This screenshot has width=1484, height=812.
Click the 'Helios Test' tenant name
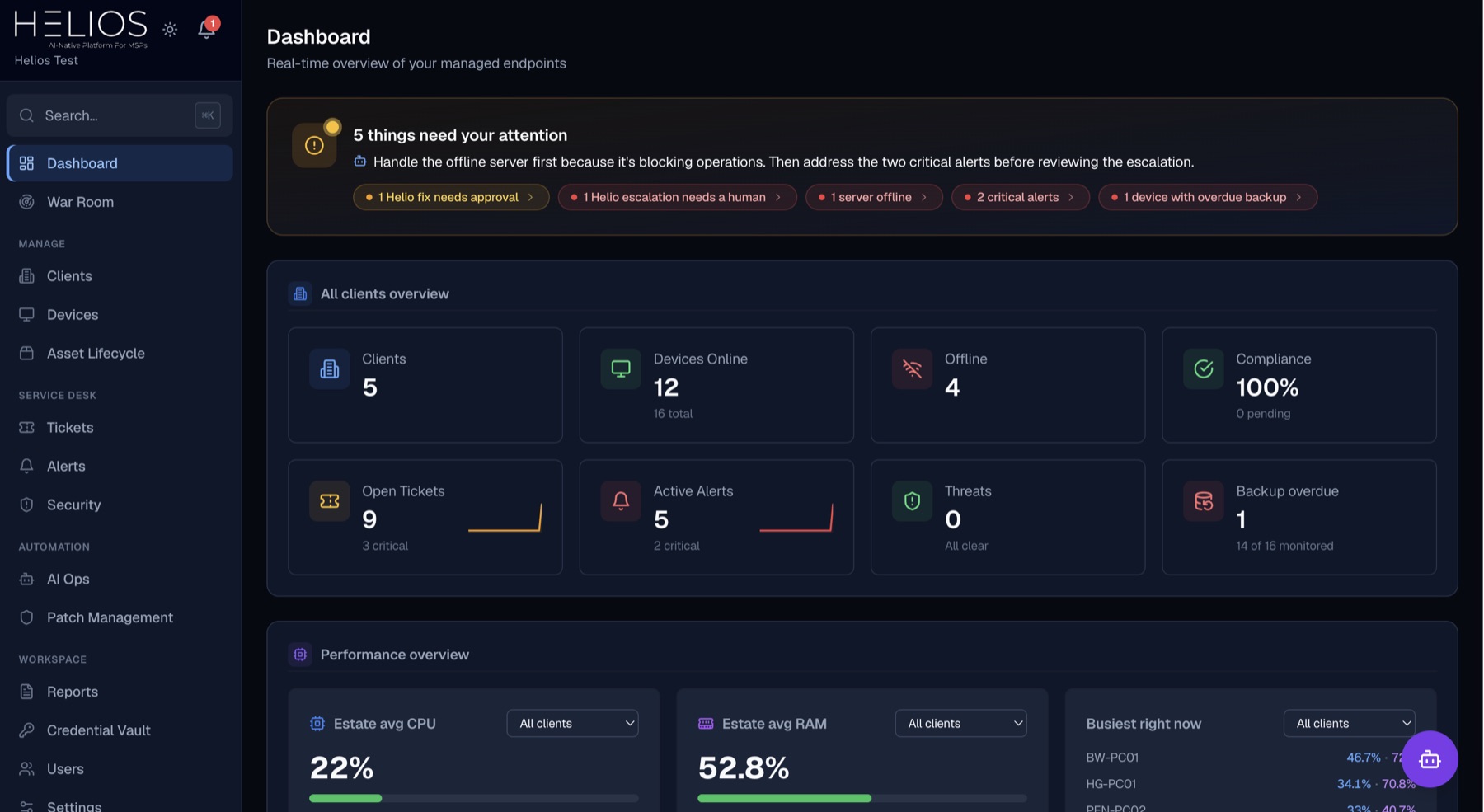(x=46, y=61)
